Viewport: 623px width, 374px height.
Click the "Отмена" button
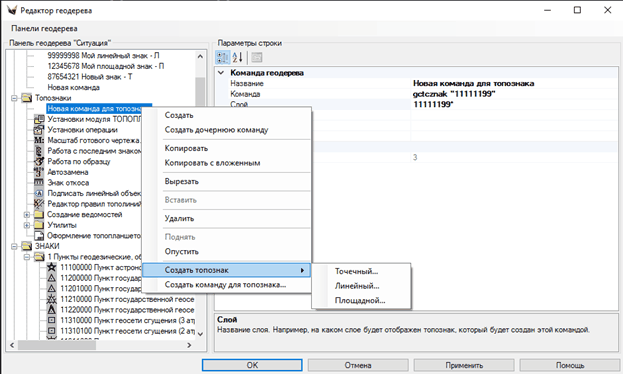[358, 365]
